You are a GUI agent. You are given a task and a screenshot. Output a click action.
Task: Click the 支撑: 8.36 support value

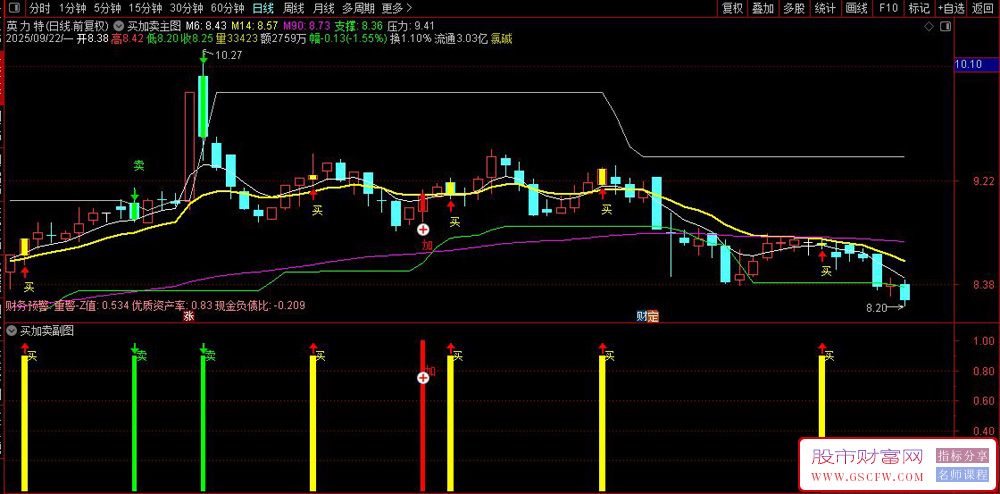click(359, 27)
